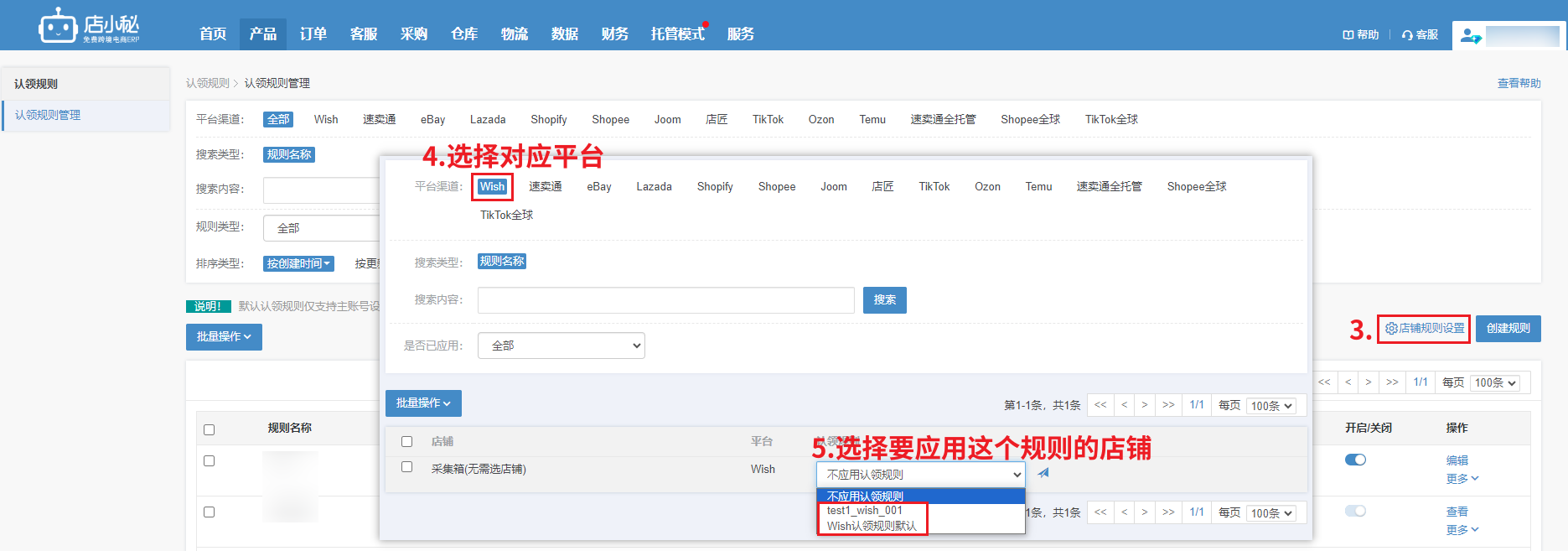This screenshot has width=1568, height=551.
Task: Select 全部 platform on background page
Action: (x=278, y=119)
